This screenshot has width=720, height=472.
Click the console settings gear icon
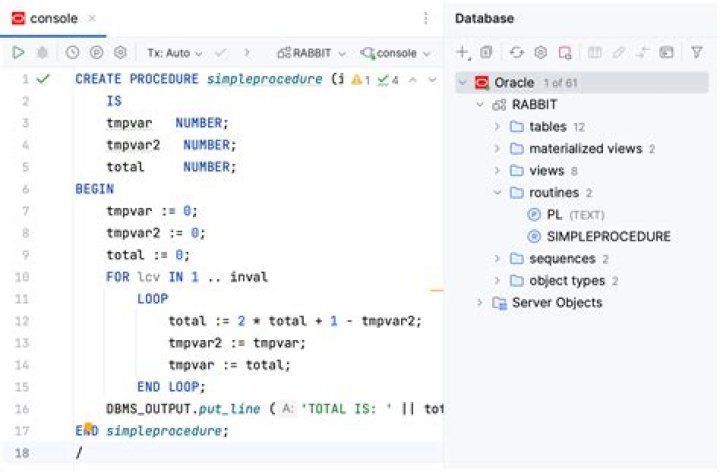(120, 52)
